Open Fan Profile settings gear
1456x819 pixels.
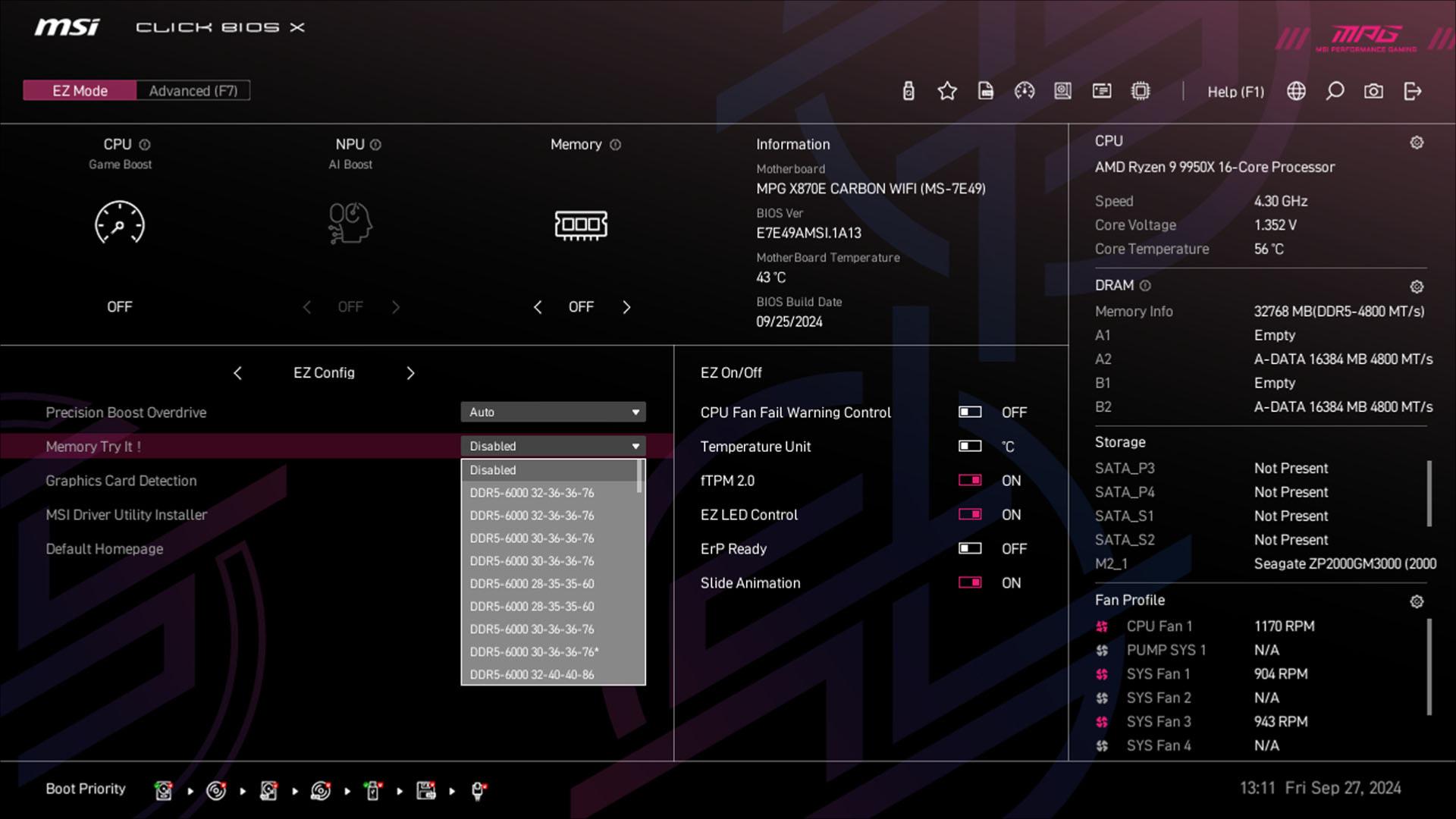[1417, 601]
